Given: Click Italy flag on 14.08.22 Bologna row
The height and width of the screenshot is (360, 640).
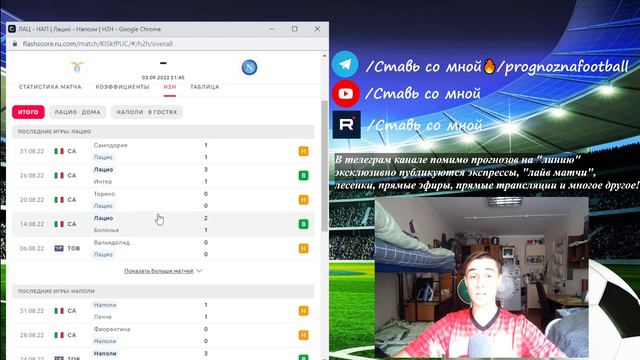Looking at the screenshot, I should click(x=59, y=224).
